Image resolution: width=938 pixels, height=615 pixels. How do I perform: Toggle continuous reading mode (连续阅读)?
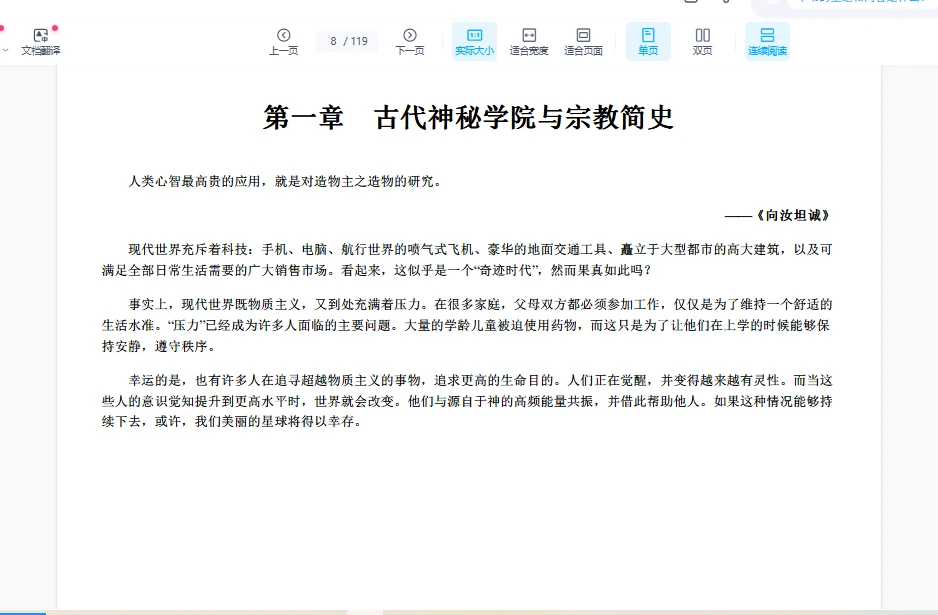point(767,41)
